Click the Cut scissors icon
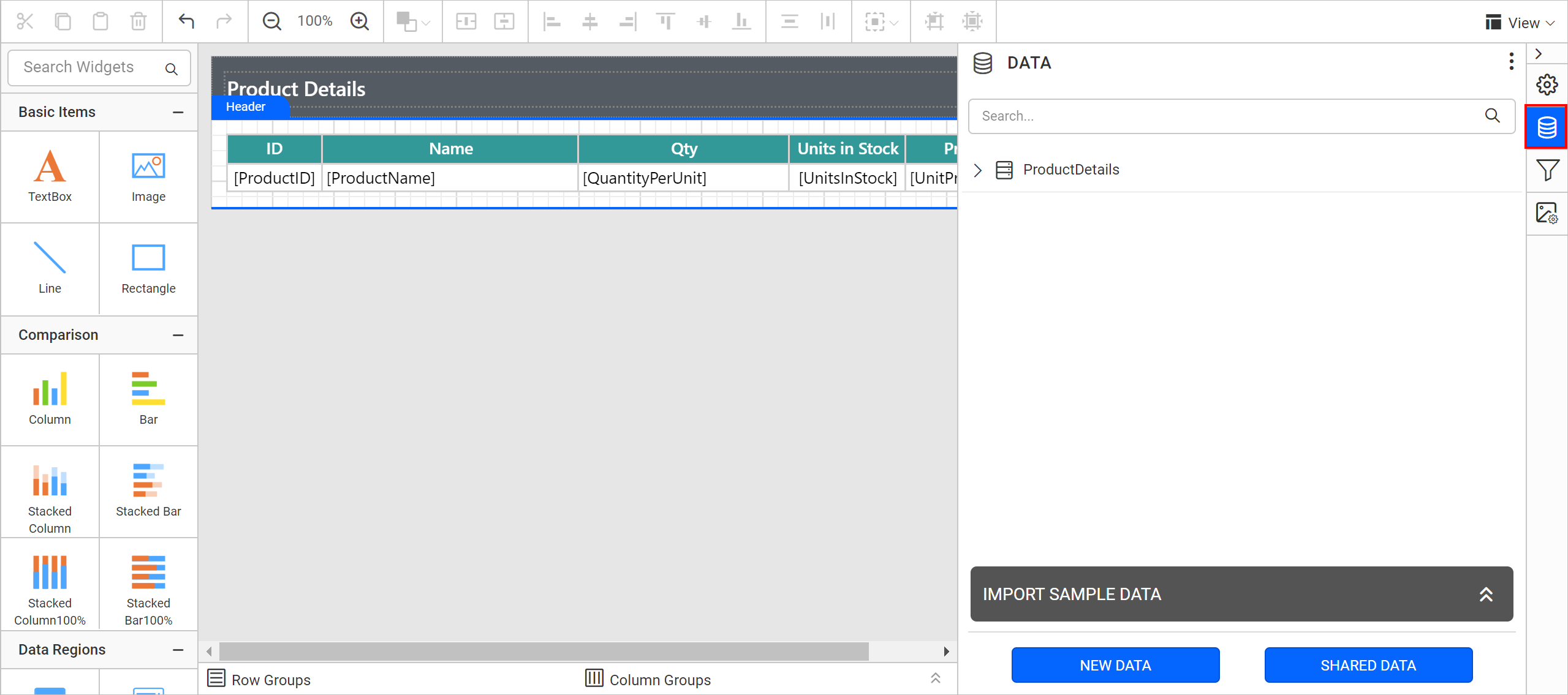This screenshot has width=1568, height=695. point(25,21)
